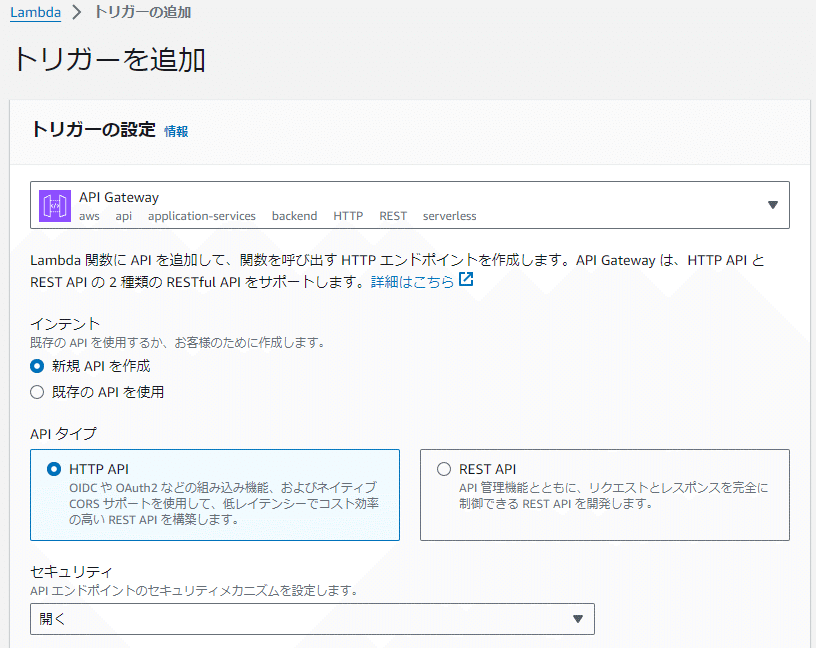Image resolution: width=816 pixels, height=648 pixels.
Task: Click the トリガーの設定 heading
Action: pos(94,129)
